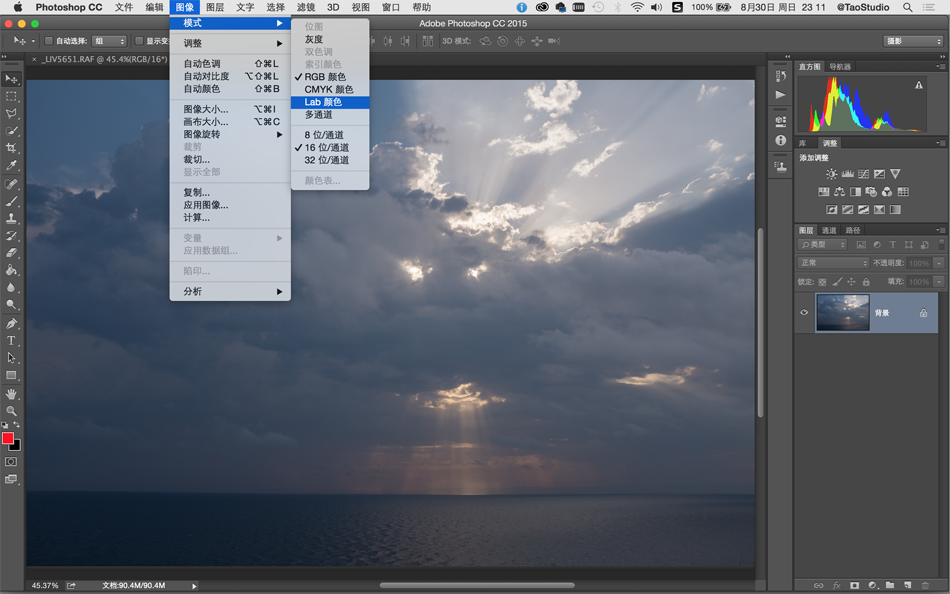
Task: Select the Paint Bucket tool
Action: (x=11, y=270)
